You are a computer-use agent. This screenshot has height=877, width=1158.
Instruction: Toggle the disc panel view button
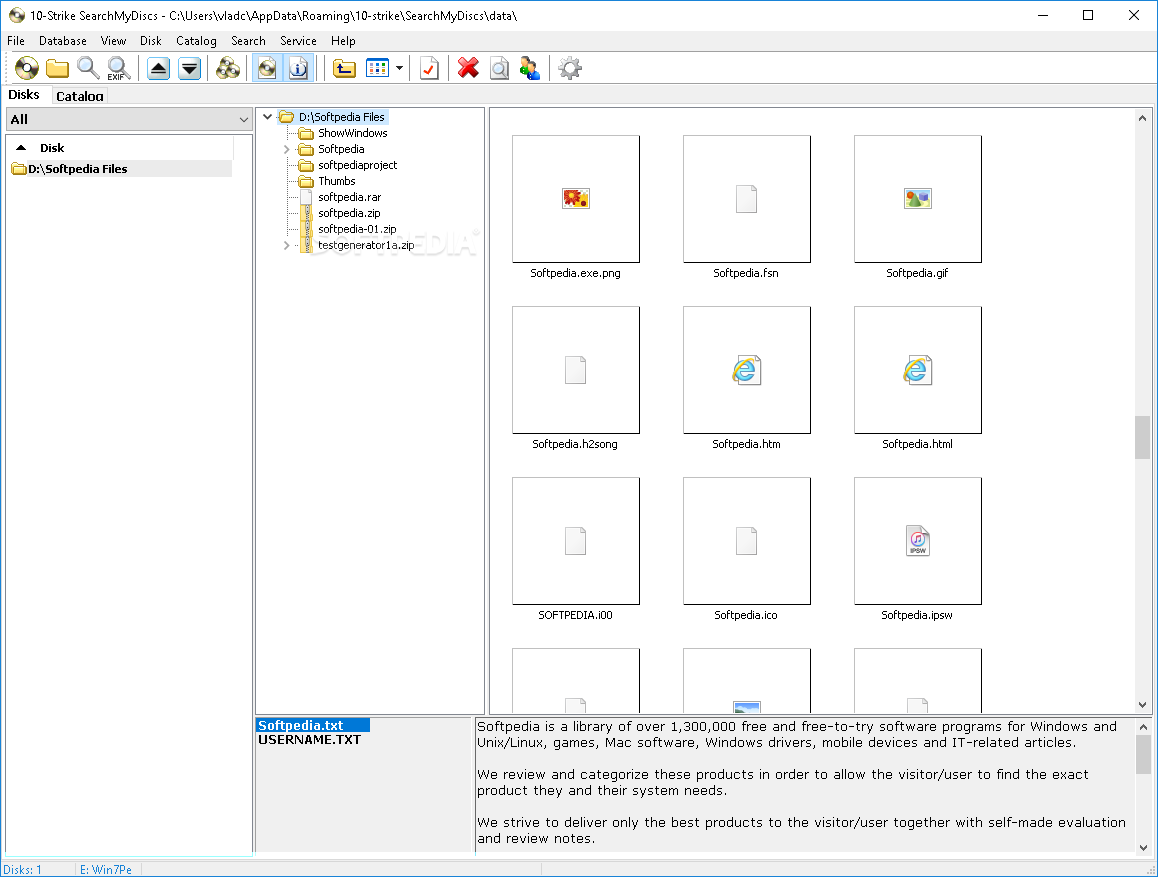tap(267, 69)
